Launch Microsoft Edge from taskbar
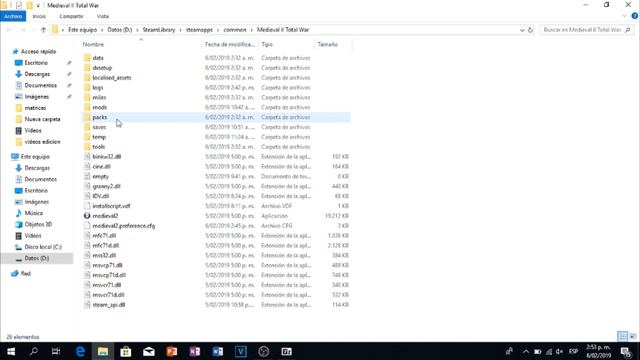Image resolution: width=640 pixels, height=360 pixels. [80, 351]
